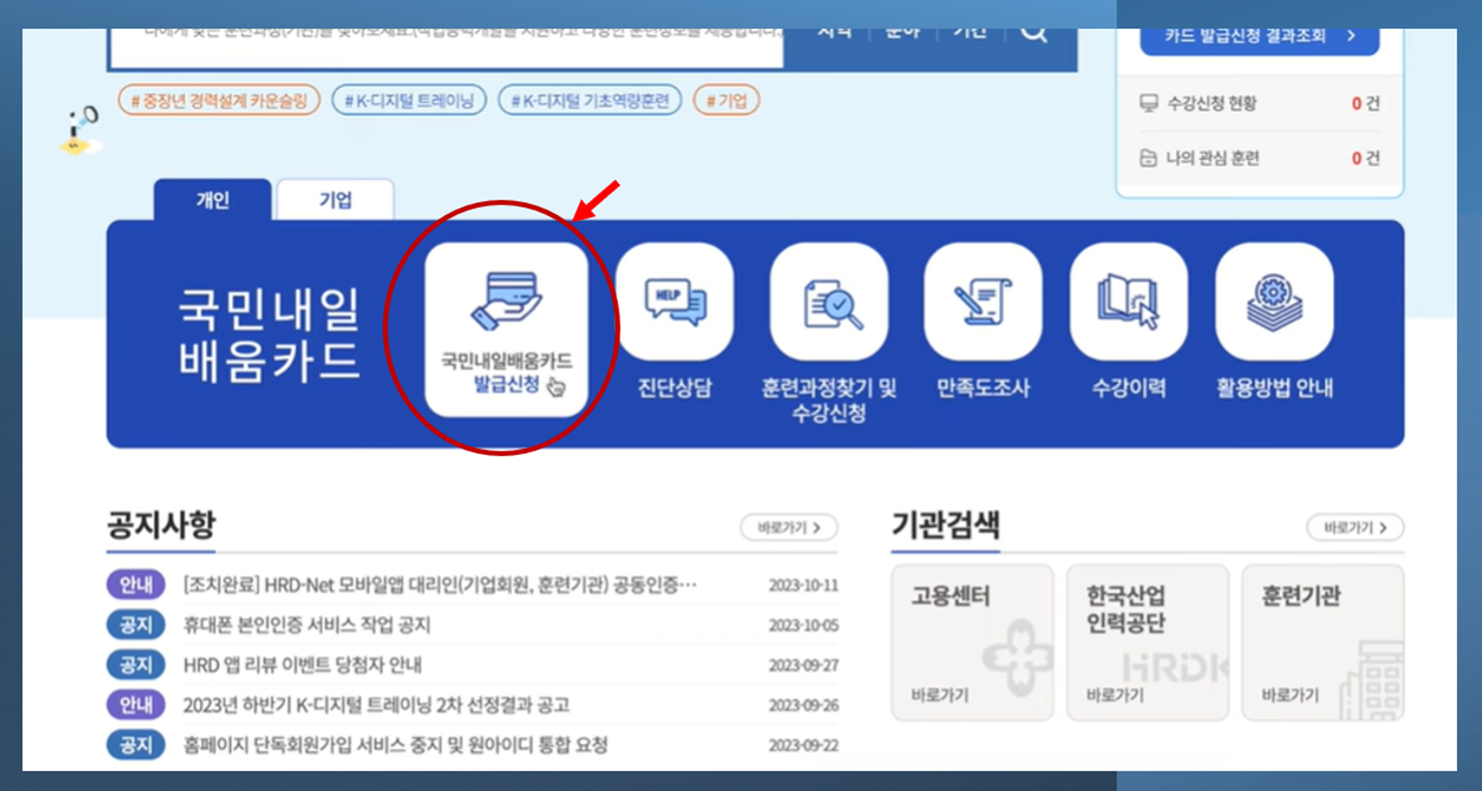Open HRD 앱 리뷰 이벤트 당첨자 안내
The width and height of the screenshot is (1482, 791).
(303, 665)
